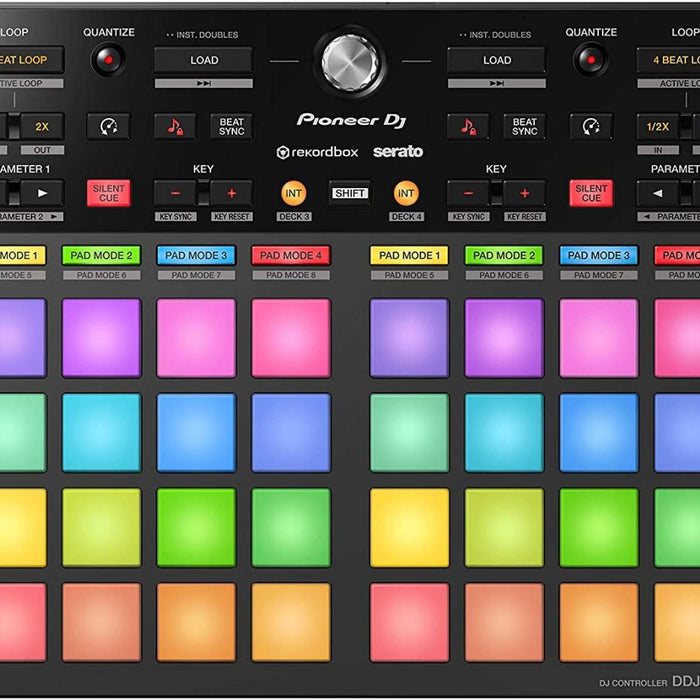Tap right deck violet pad under PAD MODE 1

tap(409, 338)
